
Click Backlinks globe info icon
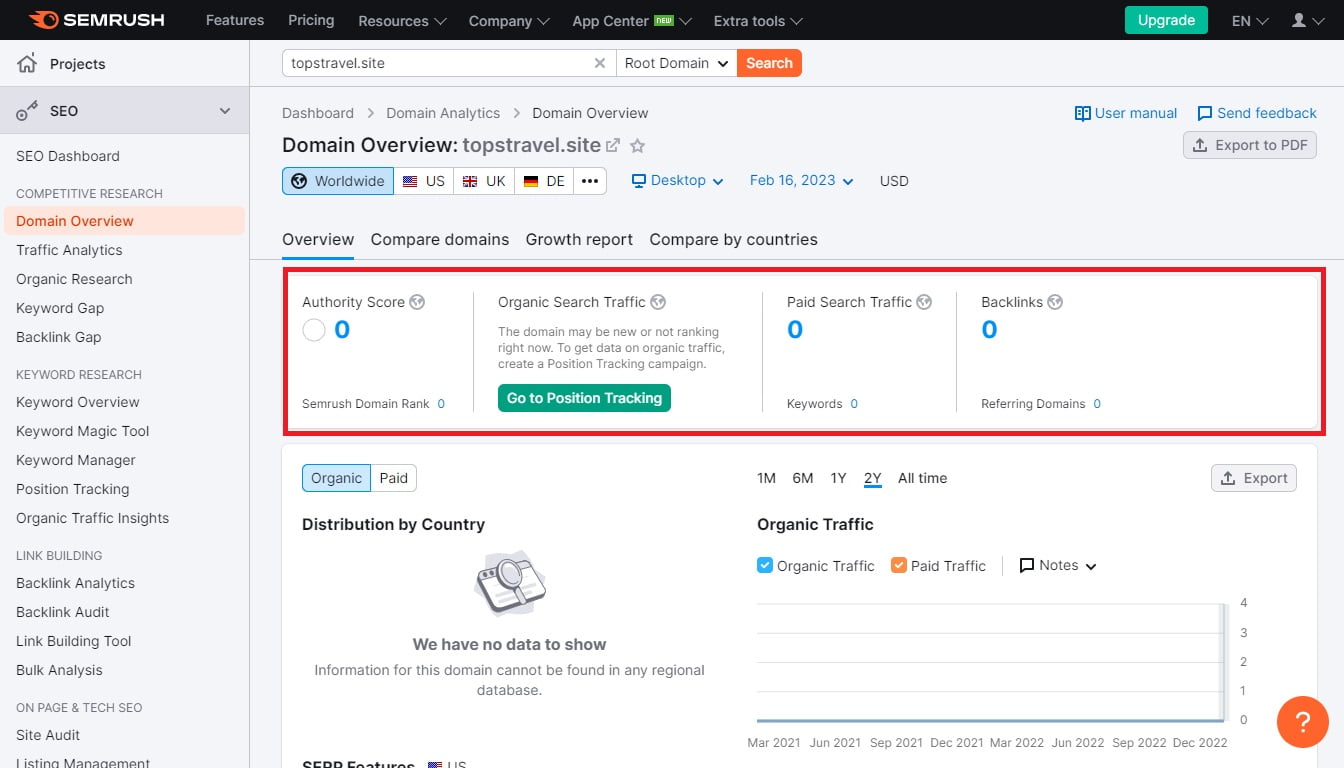[x=1055, y=302]
